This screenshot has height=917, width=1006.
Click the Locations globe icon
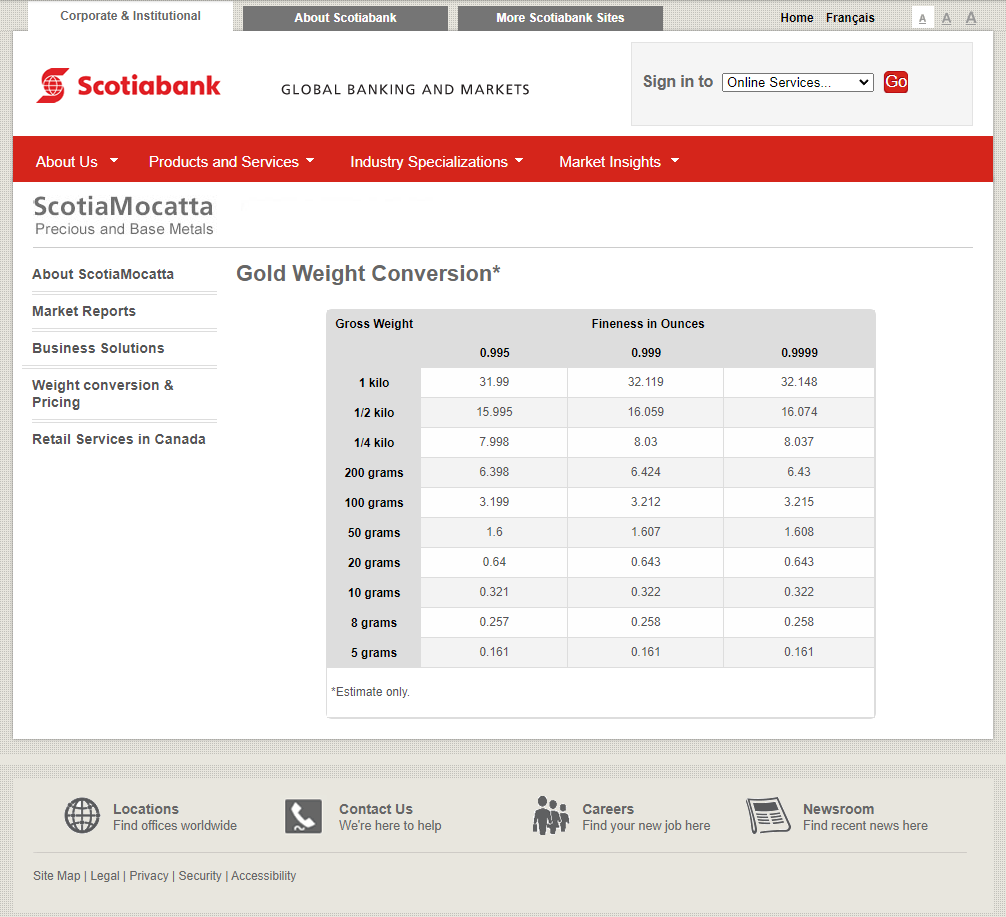click(82, 816)
